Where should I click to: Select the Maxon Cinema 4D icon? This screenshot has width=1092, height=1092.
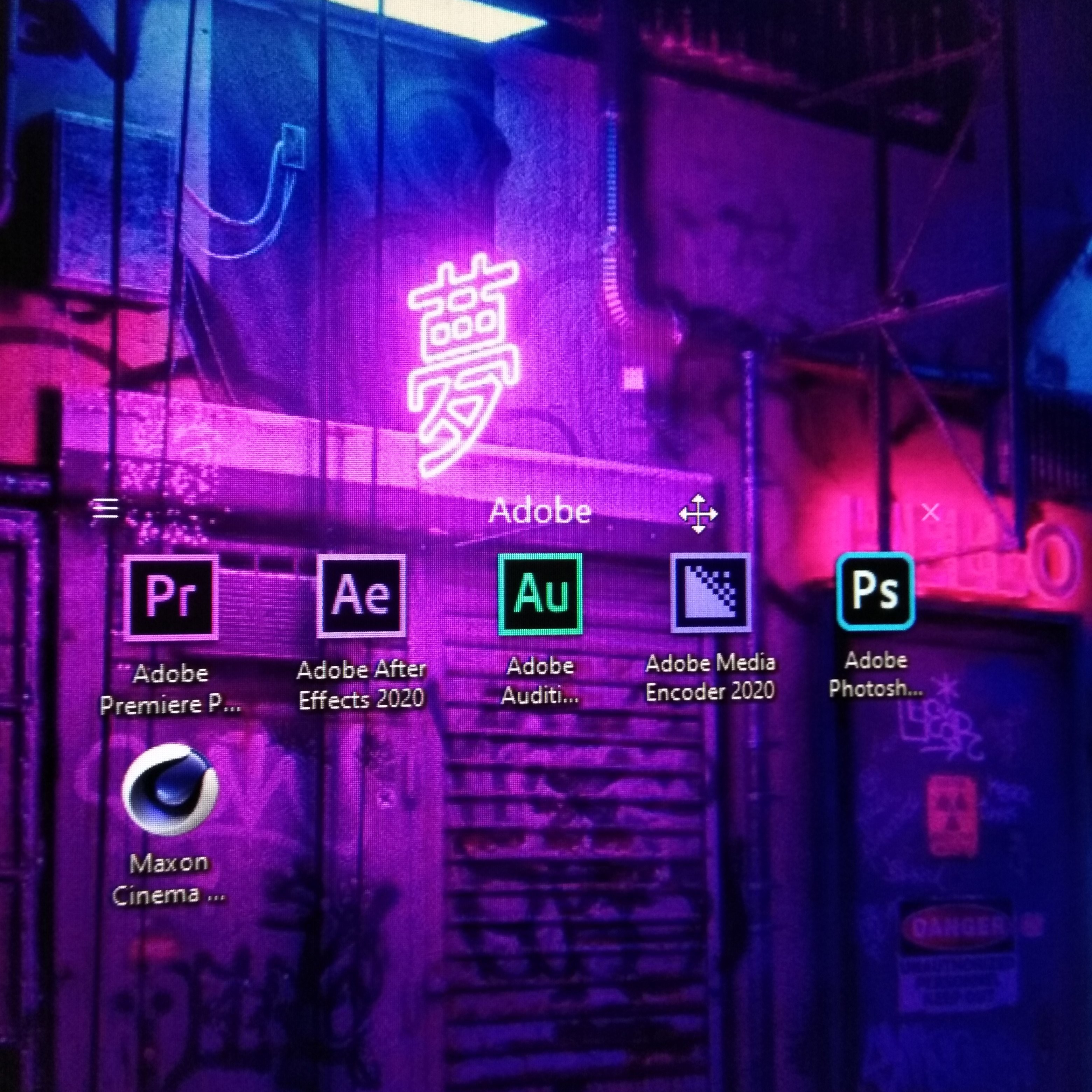coord(170,790)
